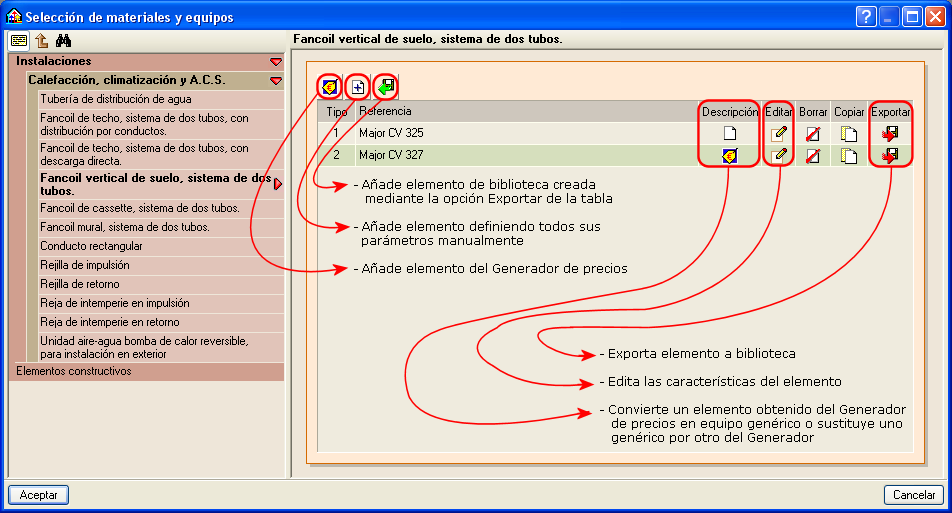Open description of Major CV 325
This screenshot has height=513, width=952.
tap(730, 133)
